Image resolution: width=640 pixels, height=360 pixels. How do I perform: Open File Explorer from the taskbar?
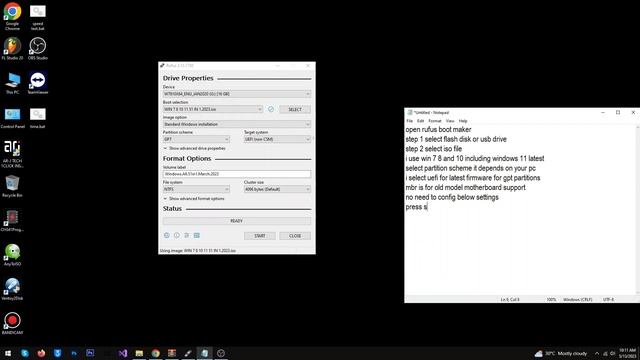(139, 353)
